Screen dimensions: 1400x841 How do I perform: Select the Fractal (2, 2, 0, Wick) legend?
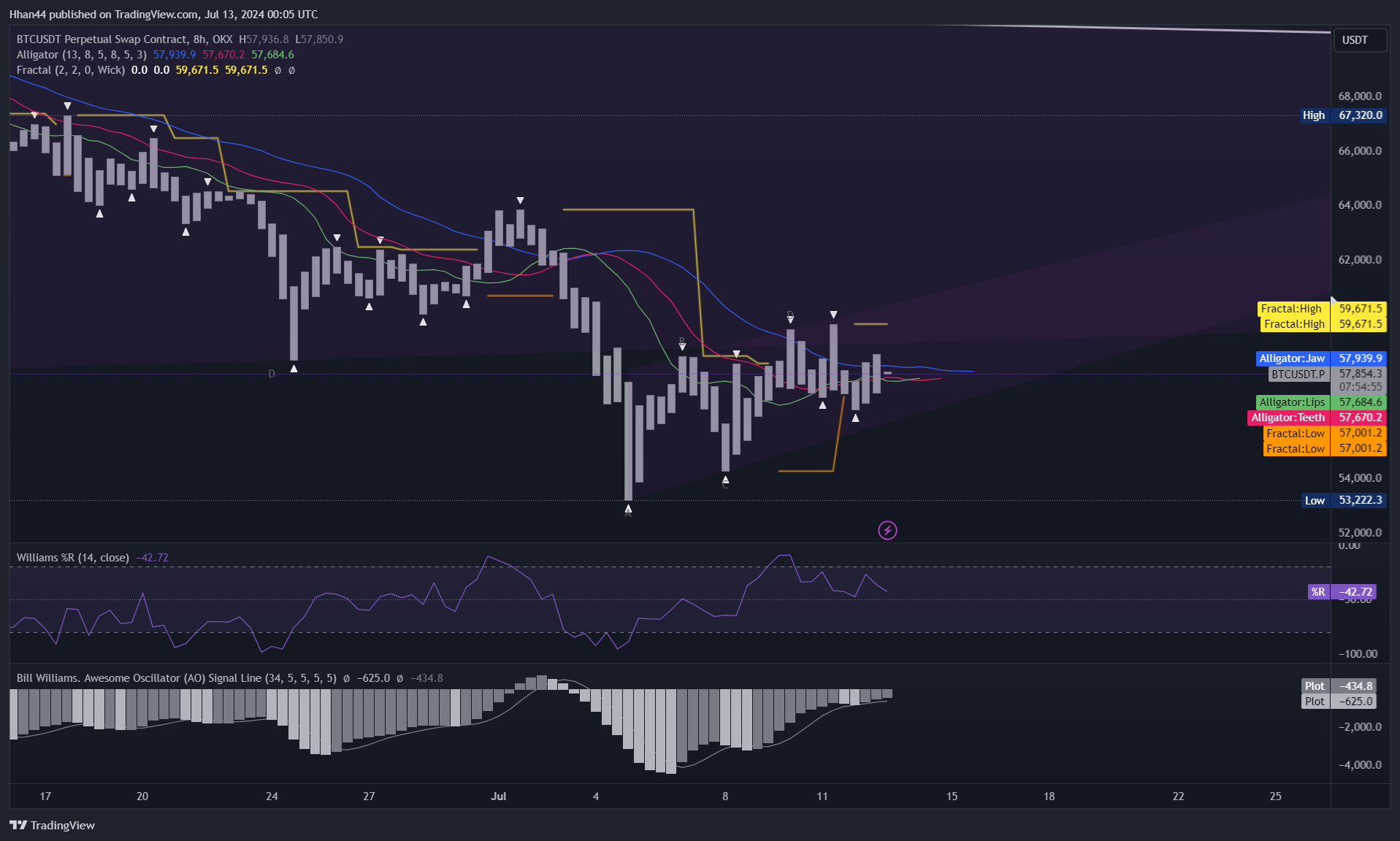tap(71, 70)
